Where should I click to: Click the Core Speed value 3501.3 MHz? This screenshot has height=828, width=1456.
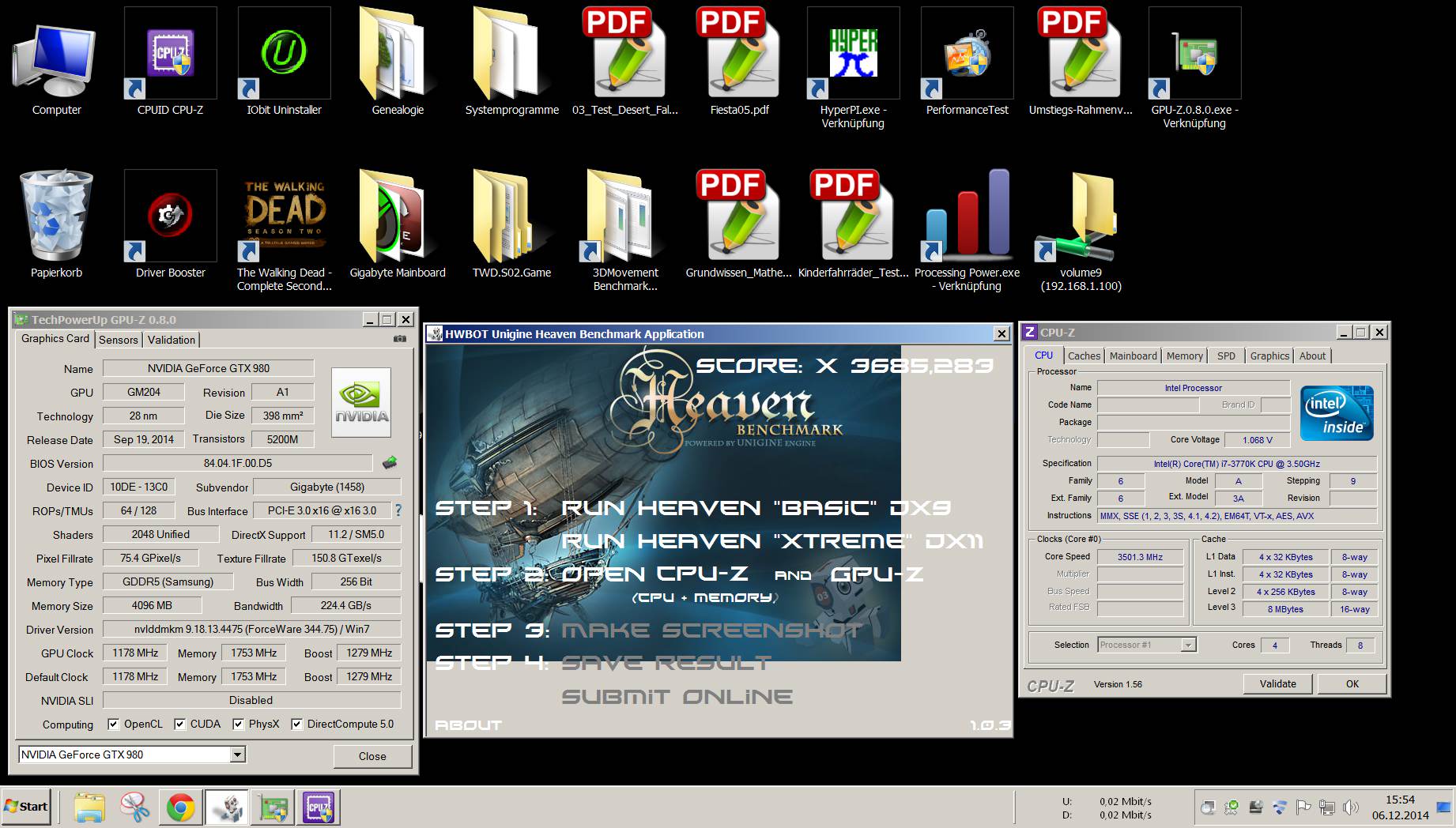coord(1140,557)
